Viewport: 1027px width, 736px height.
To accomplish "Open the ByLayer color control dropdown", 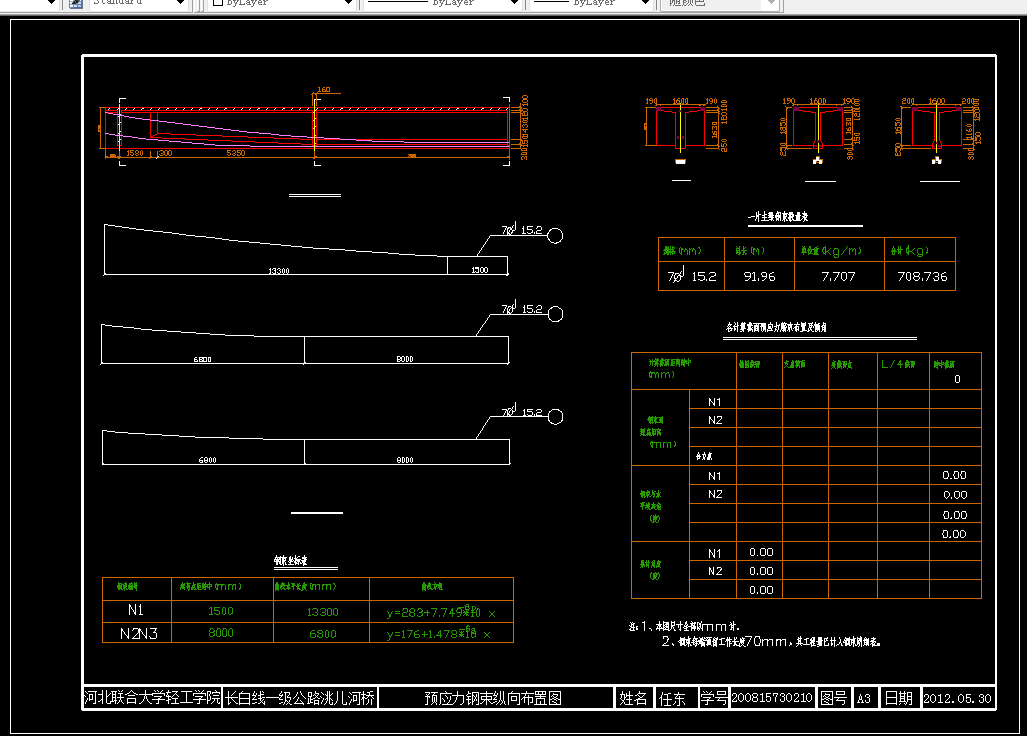I will (282, 3).
